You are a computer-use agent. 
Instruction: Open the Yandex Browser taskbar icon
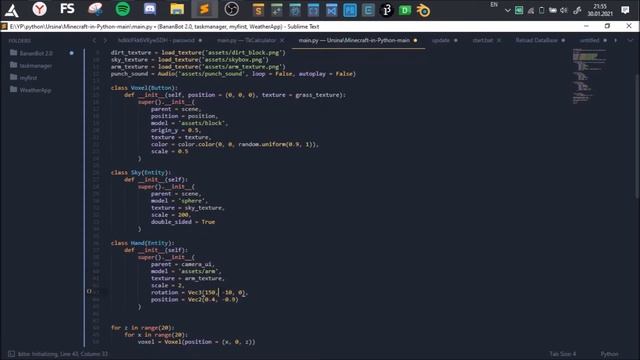(x=40, y=9)
